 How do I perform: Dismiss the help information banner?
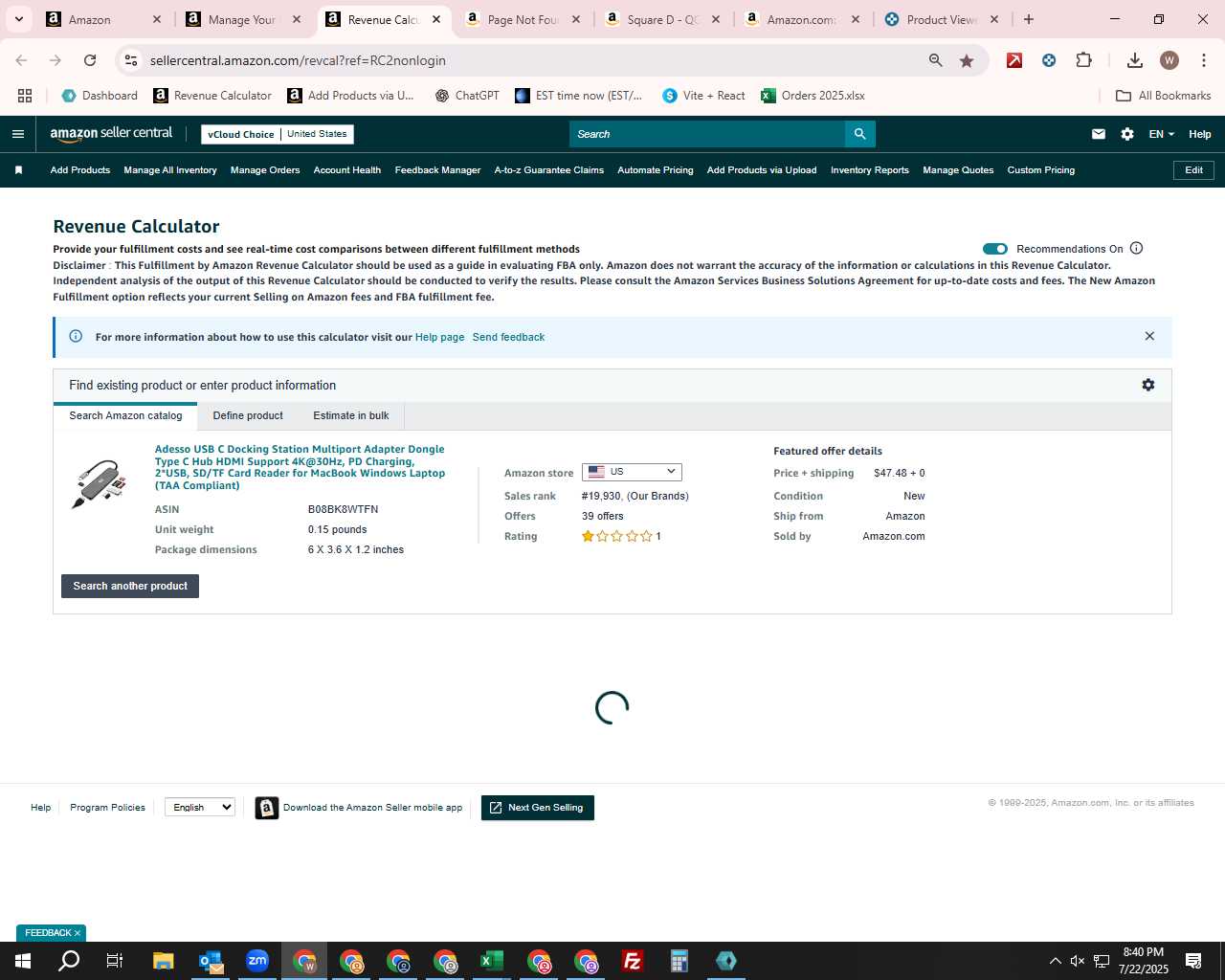pyautogui.click(x=1149, y=336)
